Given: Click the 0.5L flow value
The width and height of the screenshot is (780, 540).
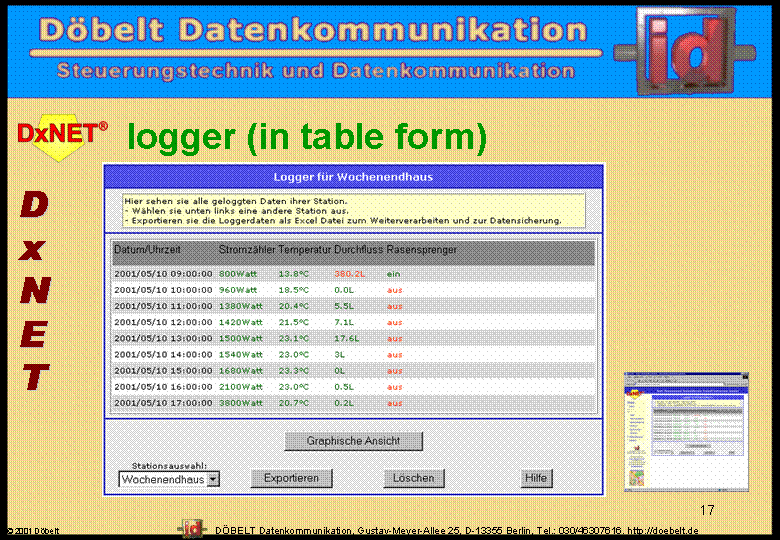Looking at the screenshot, I should pos(344,387).
